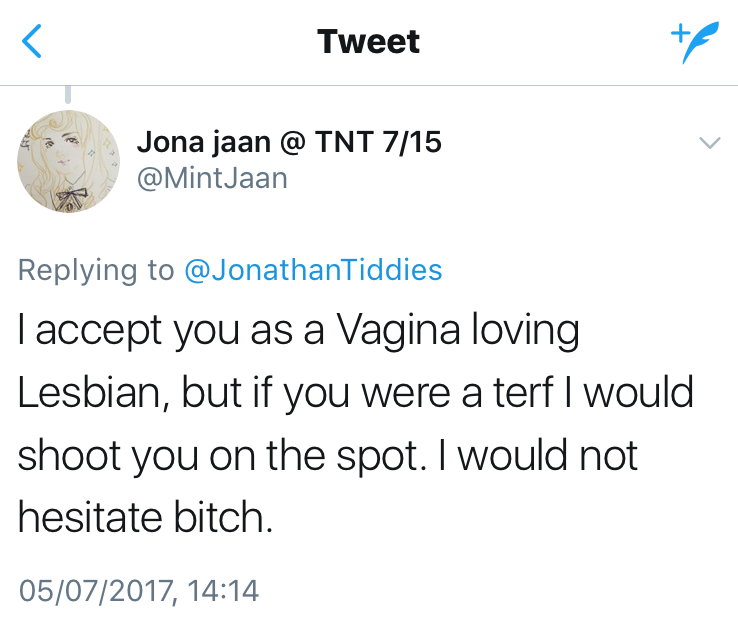Tap the plus sign on the compose icon
The height and width of the screenshot is (636, 738).
pyautogui.click(x=679, y=32)
